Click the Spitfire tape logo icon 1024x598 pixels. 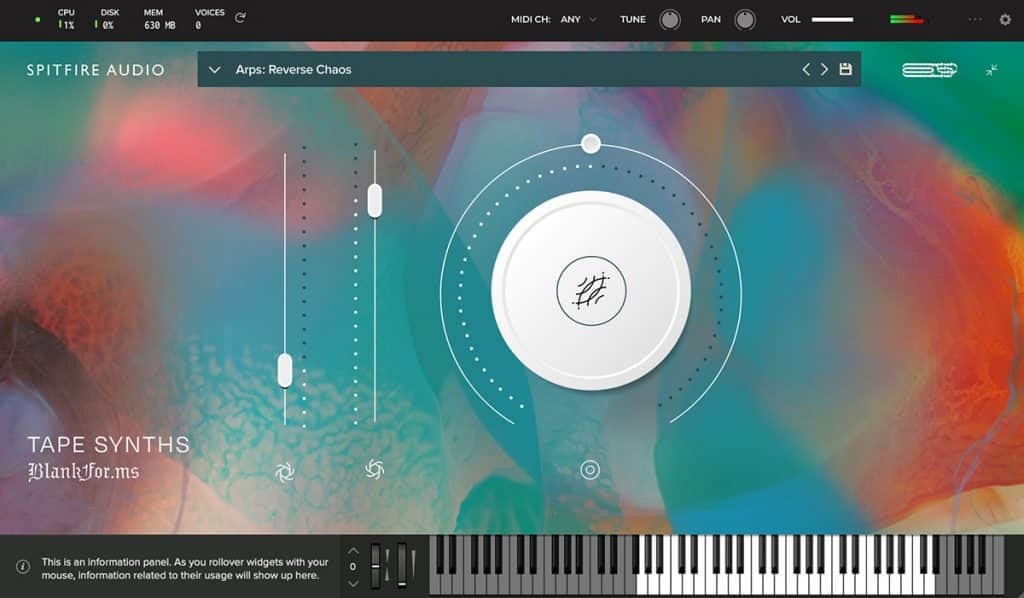coord(929,69)
